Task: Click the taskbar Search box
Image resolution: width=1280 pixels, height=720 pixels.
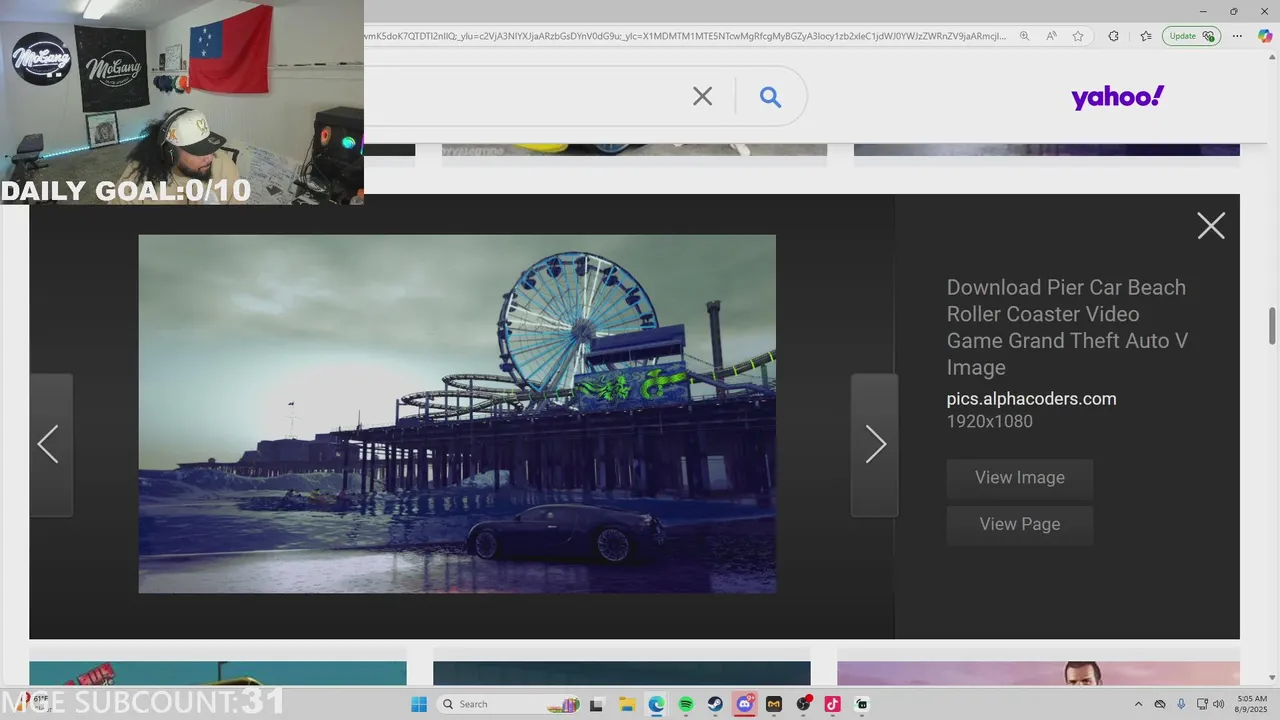Action: pos(510,704)
